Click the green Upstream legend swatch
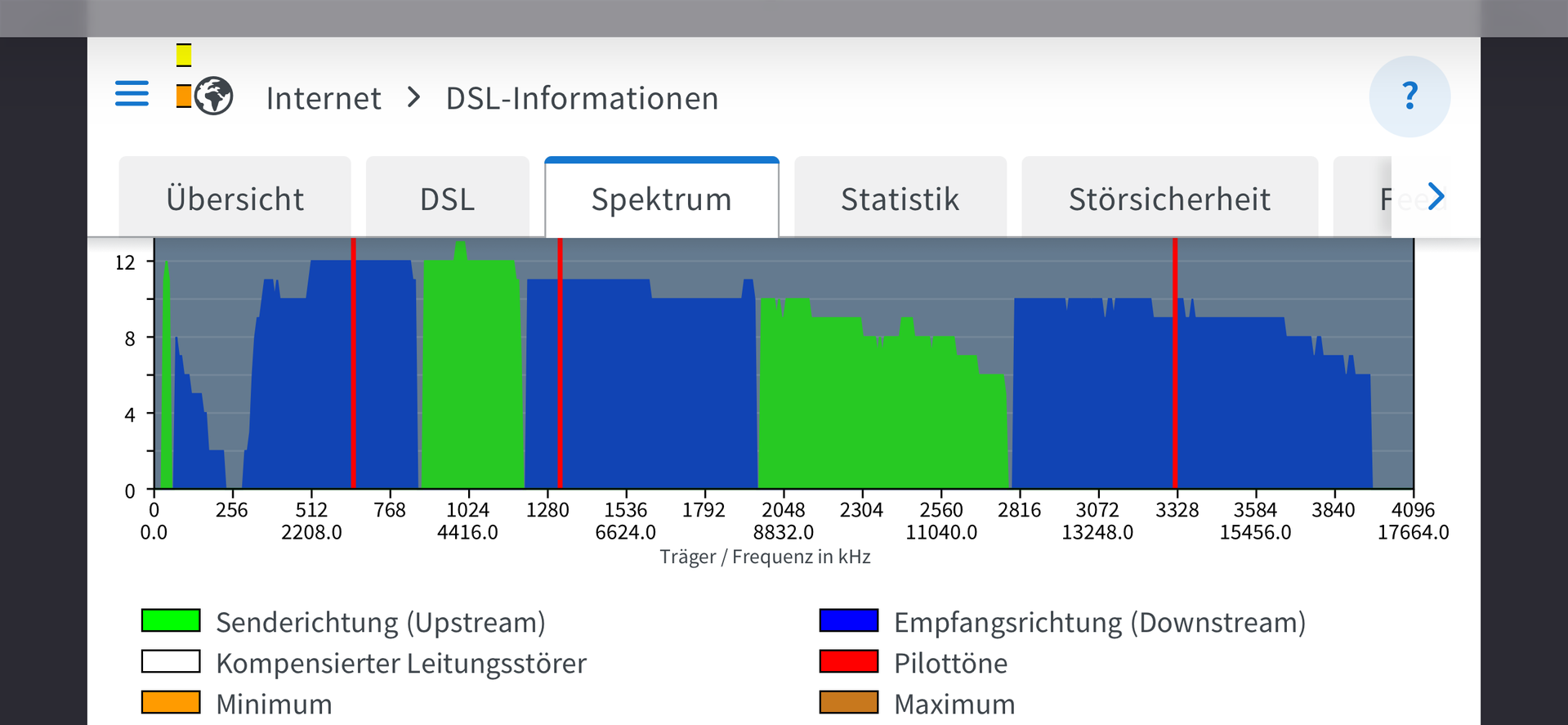Image resolution: width=1568 pixels, height=725 pixels. tap(171, 620)
